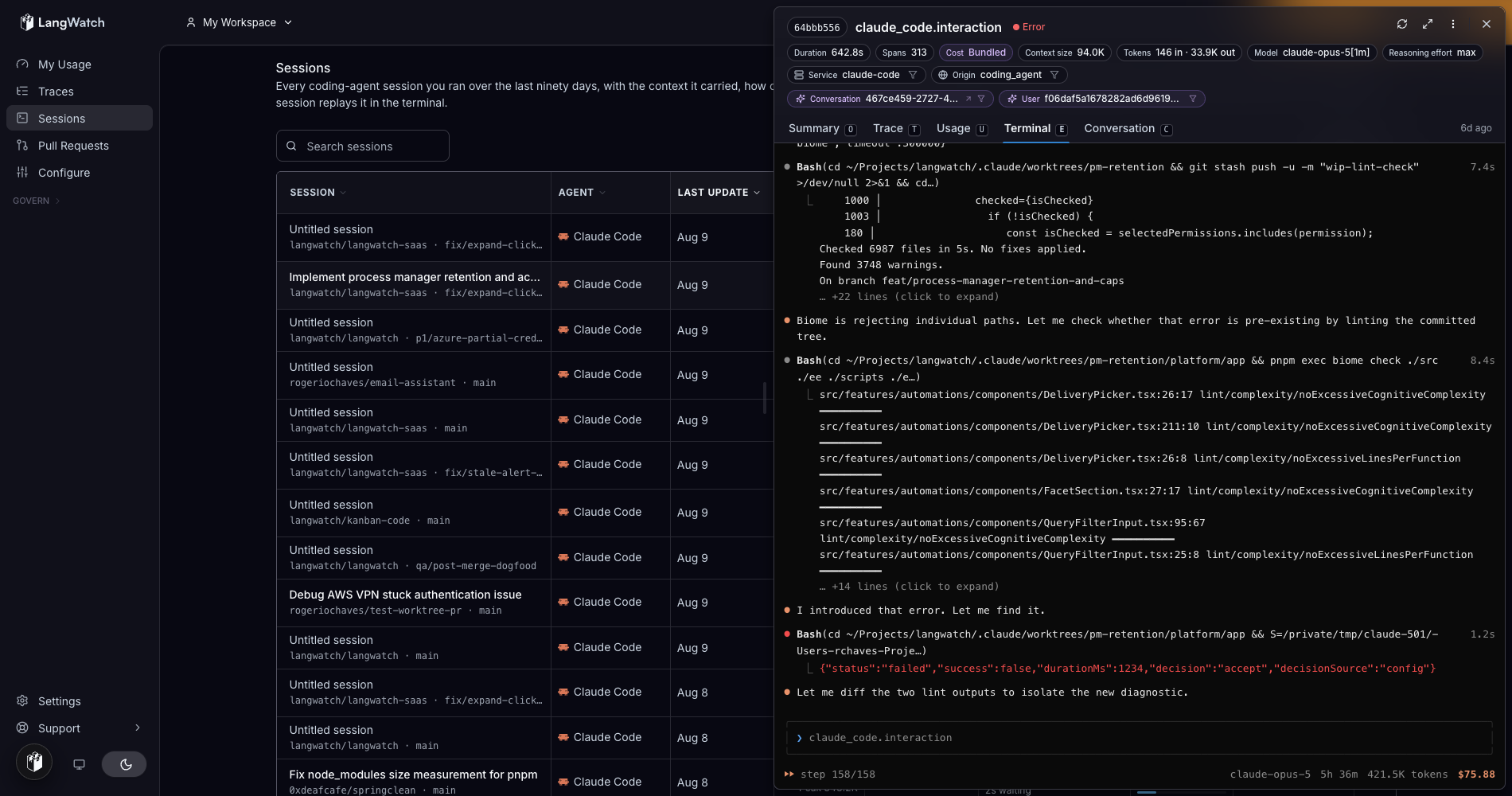Sort by the SESSION column header

pos(318,193)
